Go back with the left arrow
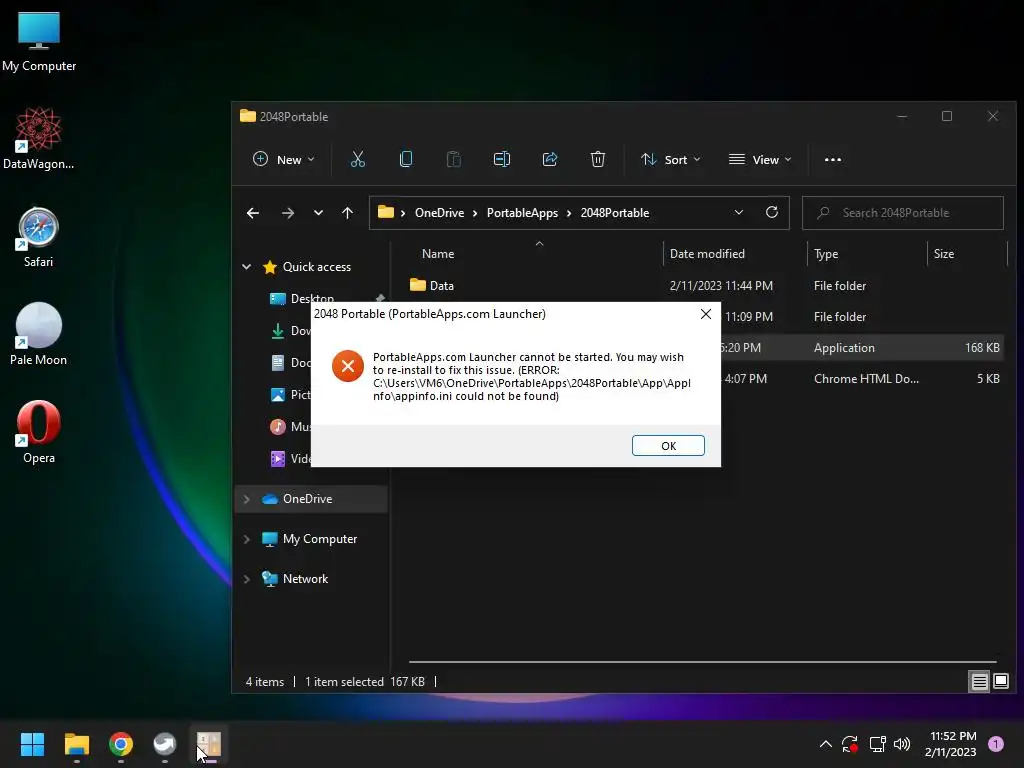 click(x=253, y=213)
